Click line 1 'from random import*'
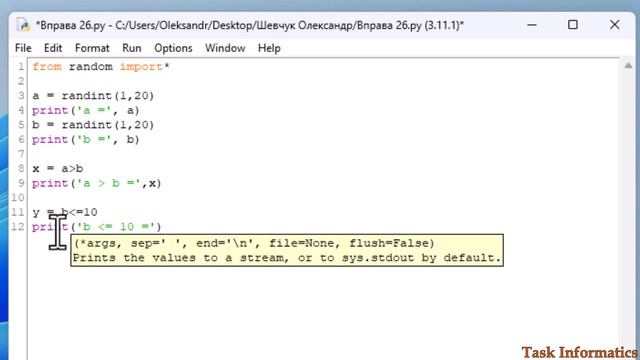Image resolution: width=640 pixels, height=360 pixels. pos(101,67)
